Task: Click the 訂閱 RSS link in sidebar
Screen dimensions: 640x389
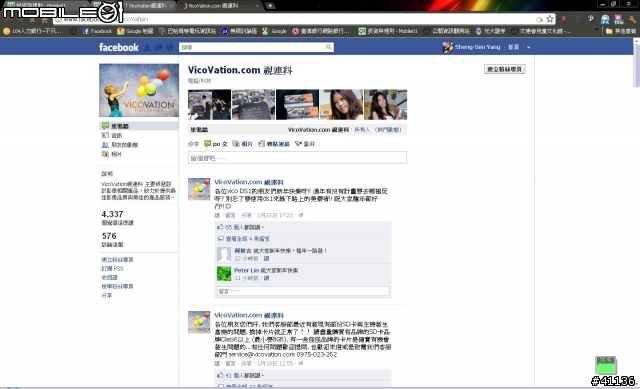Action: coord(112,269)
